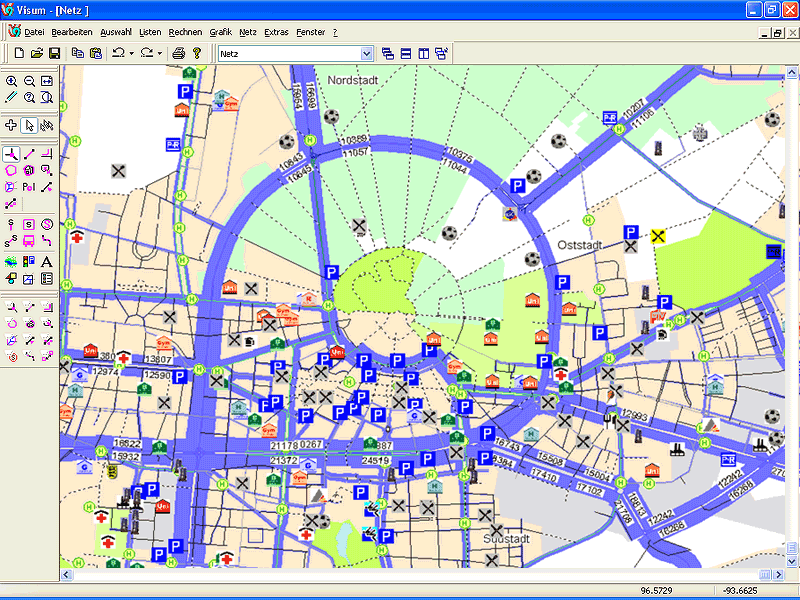Image resolution: width=800 pixels, height=600 pixels.
Task: Open the zone filter with pink polygon
Action: click(x=11, y=323)
